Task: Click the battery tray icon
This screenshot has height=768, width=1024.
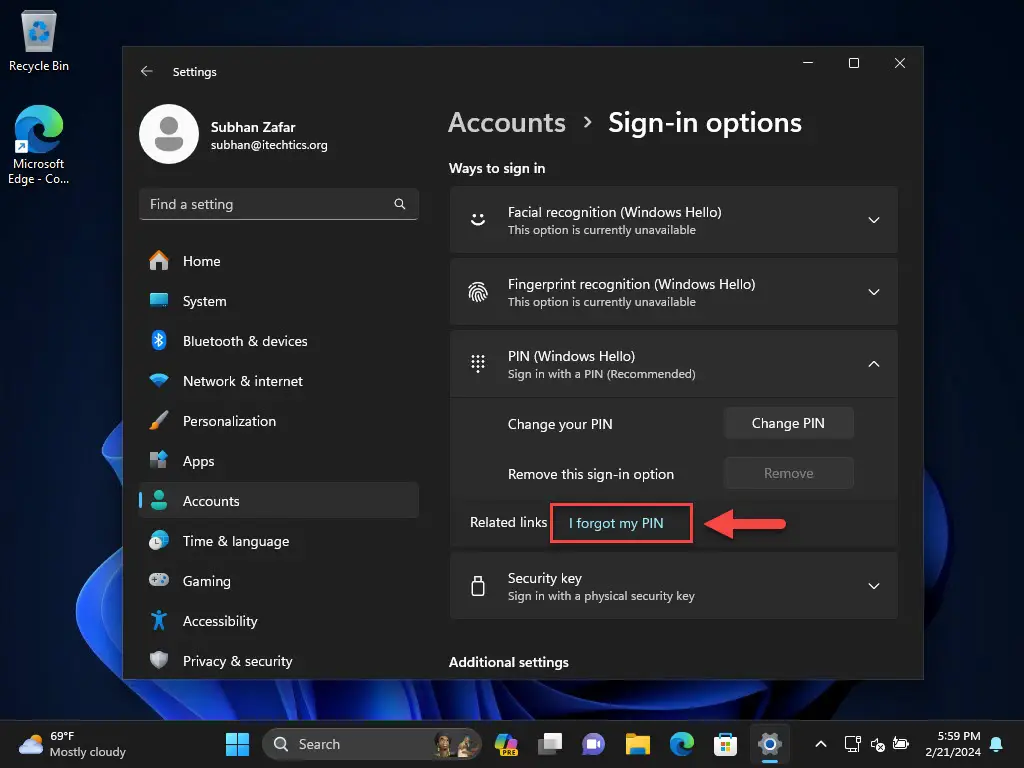Action: coord(901,744)
